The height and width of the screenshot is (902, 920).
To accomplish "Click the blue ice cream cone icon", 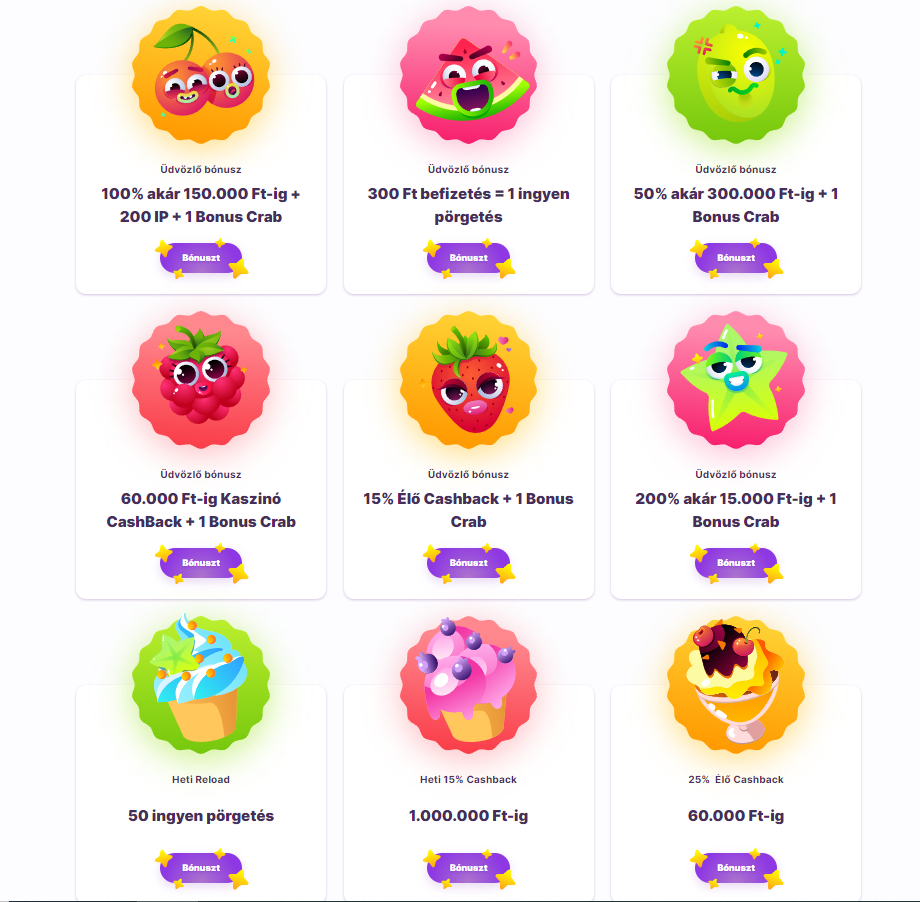I will (x=201, y=684).
